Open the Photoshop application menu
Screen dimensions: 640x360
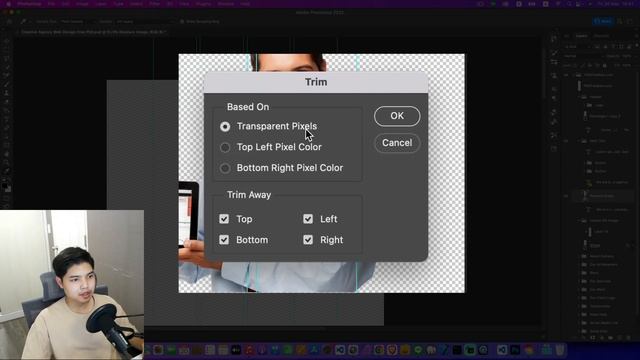[x=29, y=4]
